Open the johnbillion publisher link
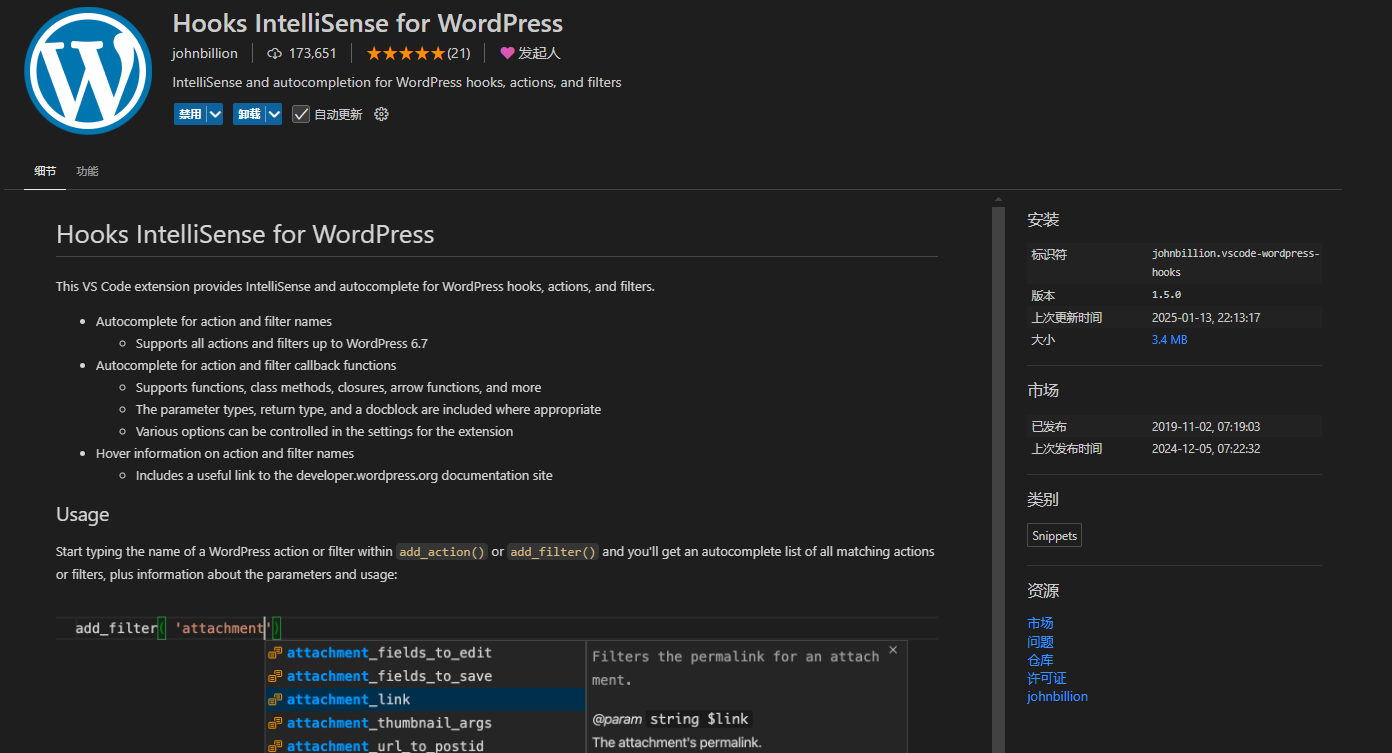 (205, 53)
